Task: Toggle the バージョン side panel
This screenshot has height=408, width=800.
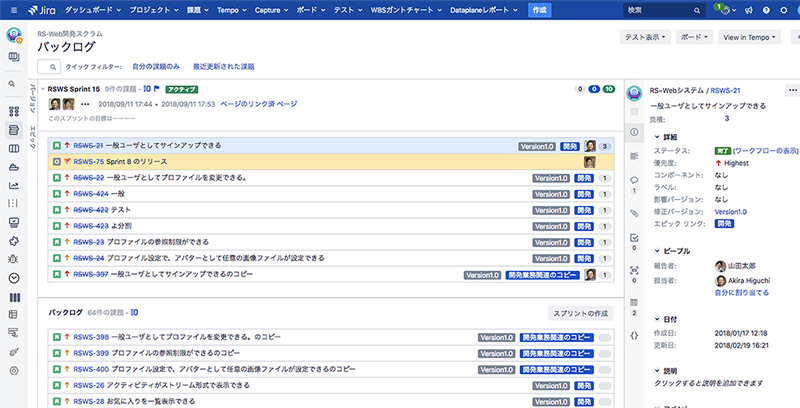Action: tap(32, 98)
